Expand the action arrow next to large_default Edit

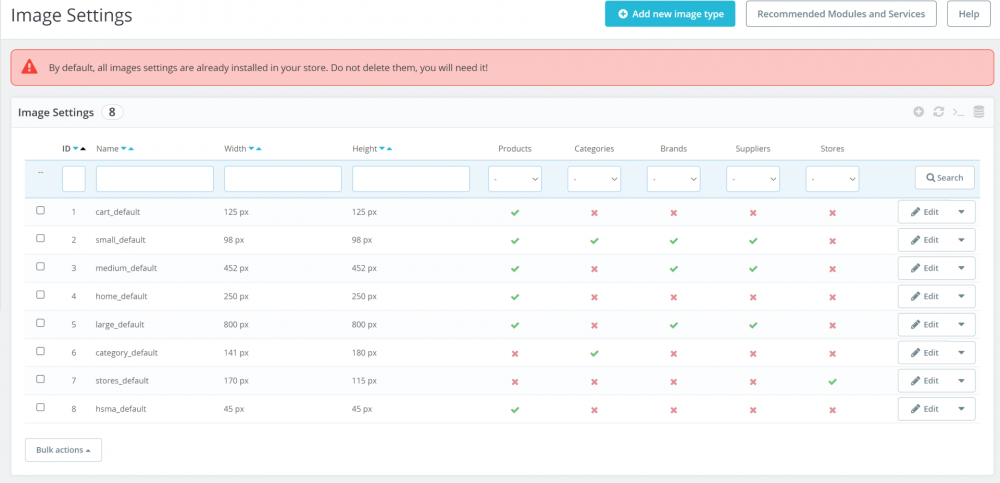click(x=962, y=324)
